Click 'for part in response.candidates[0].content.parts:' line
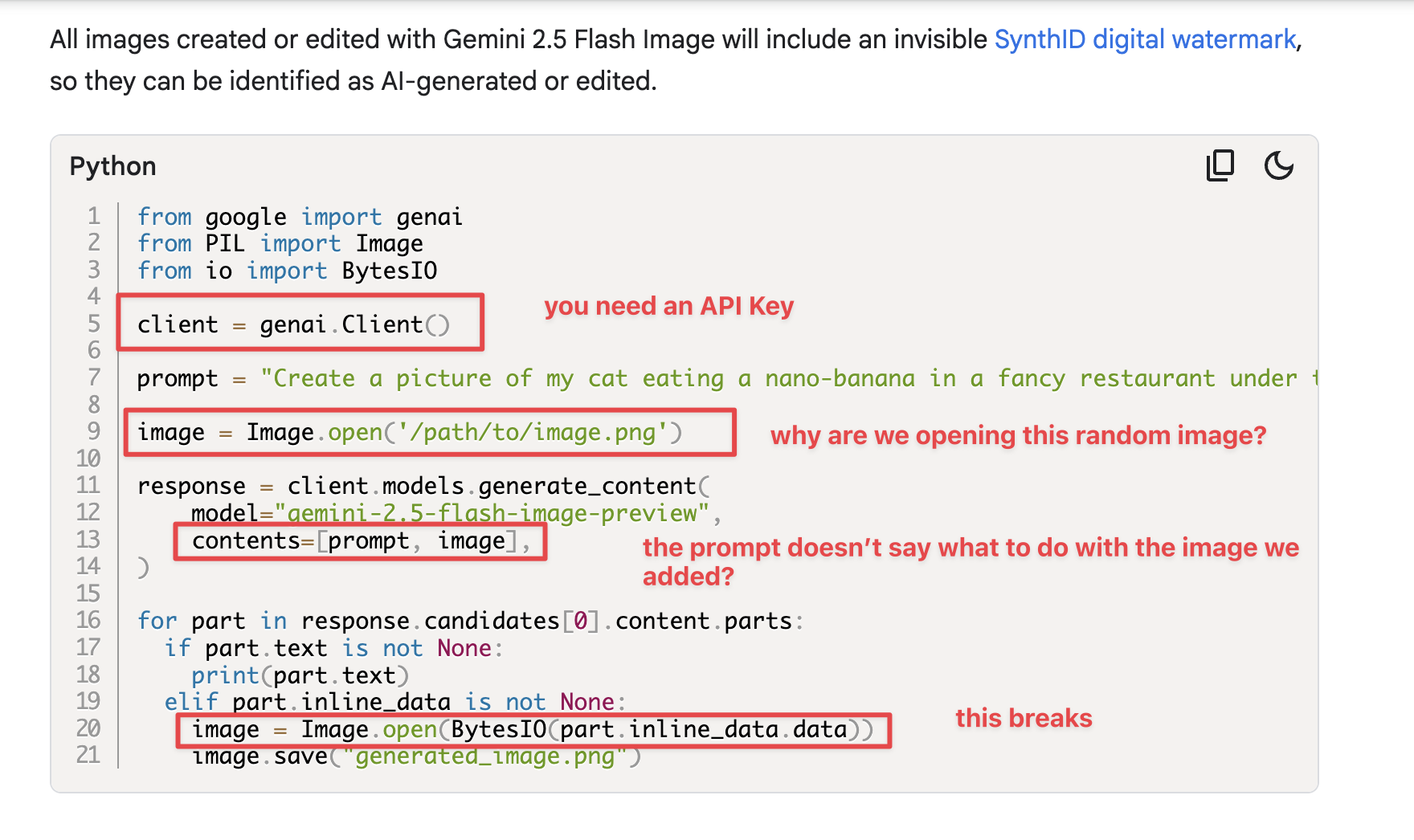 click(x=470, y=621)
